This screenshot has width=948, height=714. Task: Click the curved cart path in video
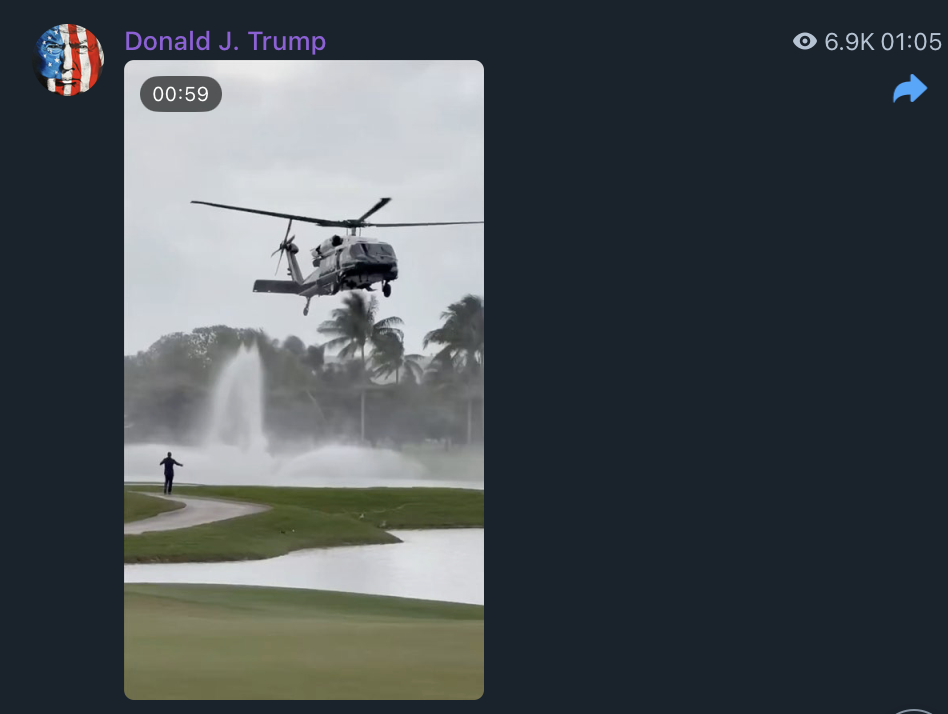click(193, 514)
